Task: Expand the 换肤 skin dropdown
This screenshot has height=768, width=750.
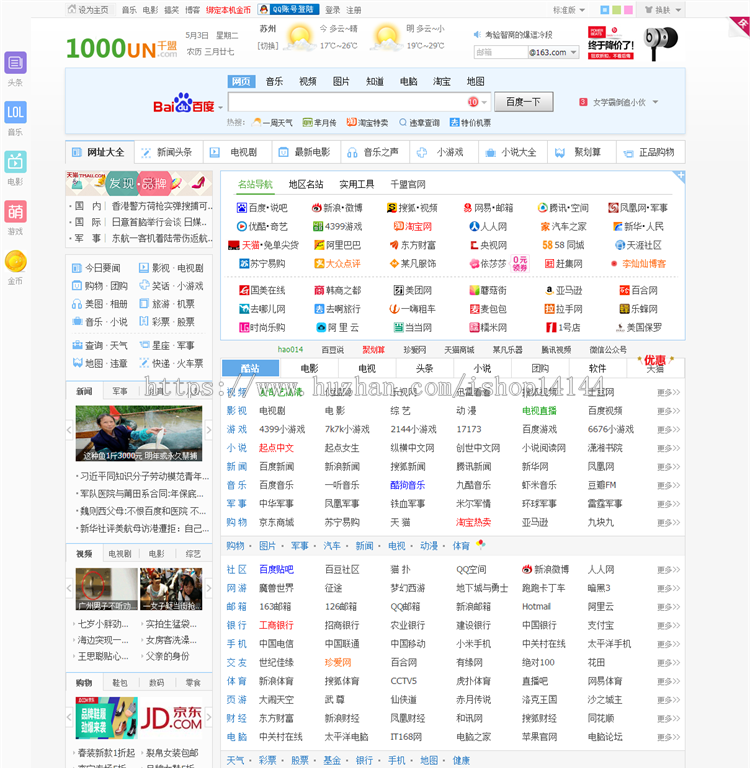Action: pos(663,10)
